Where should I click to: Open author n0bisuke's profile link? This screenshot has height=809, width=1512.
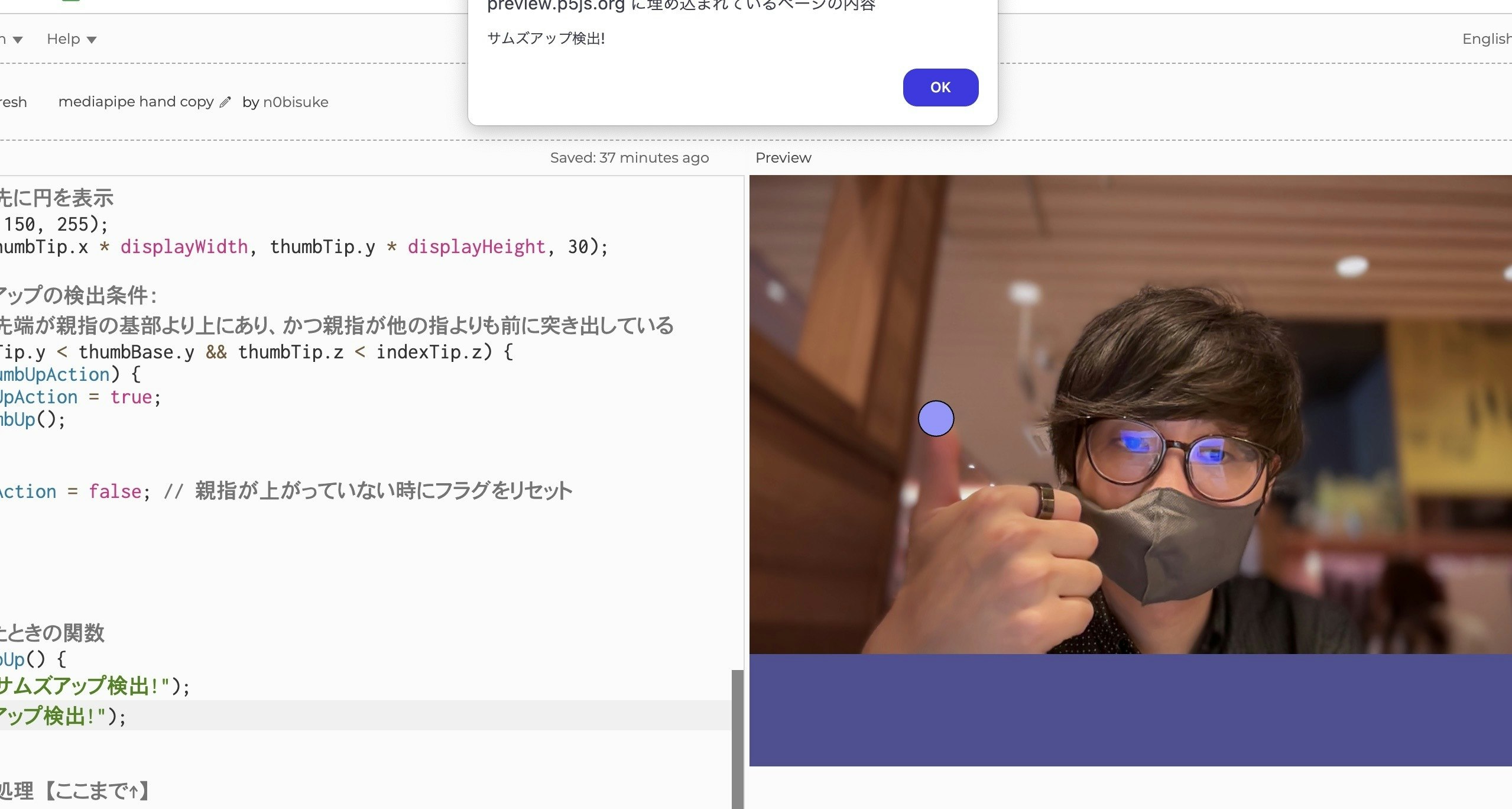click(x=295, y=102)
